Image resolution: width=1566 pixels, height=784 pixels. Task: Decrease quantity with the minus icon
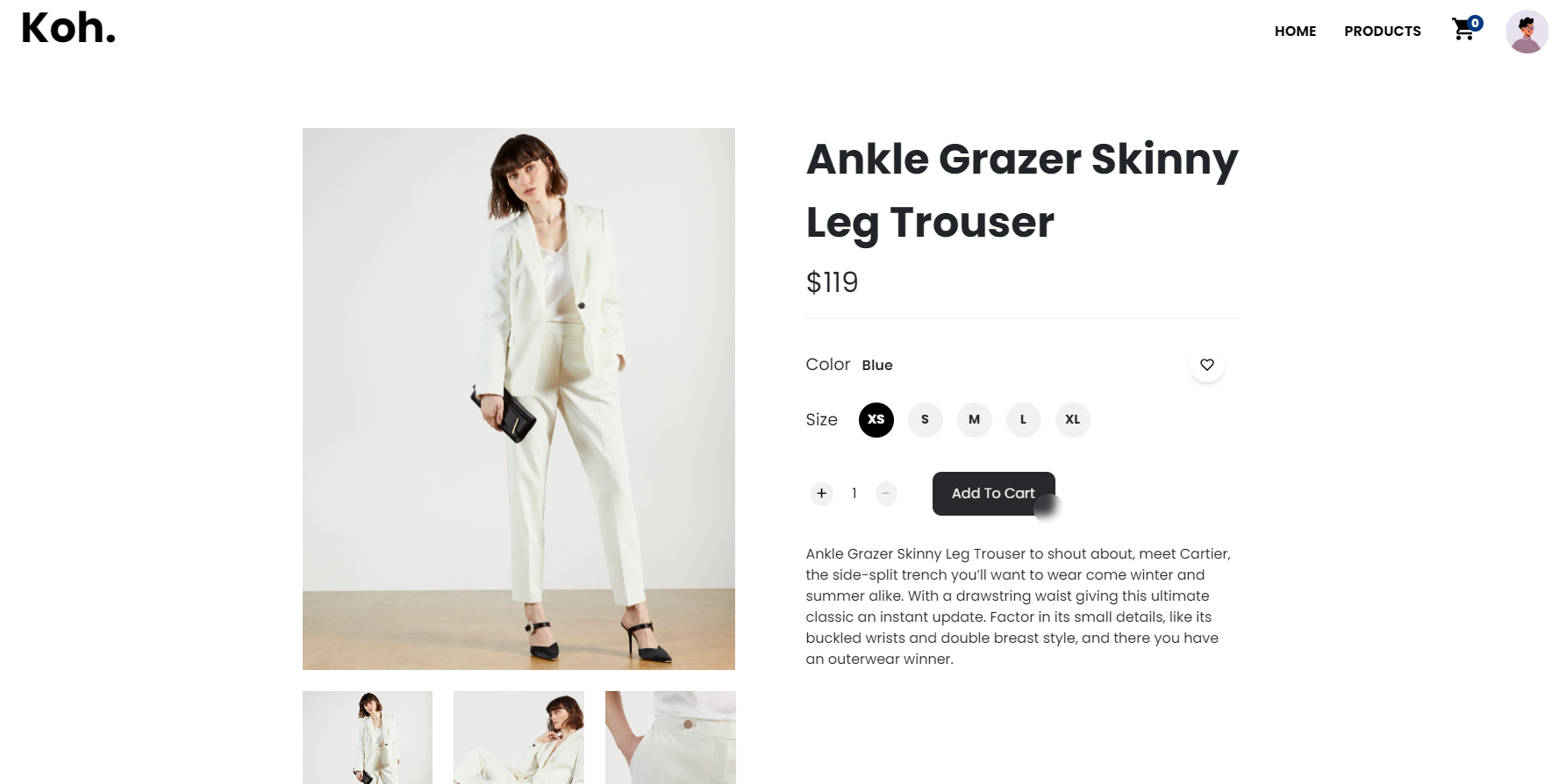(886, 493)
